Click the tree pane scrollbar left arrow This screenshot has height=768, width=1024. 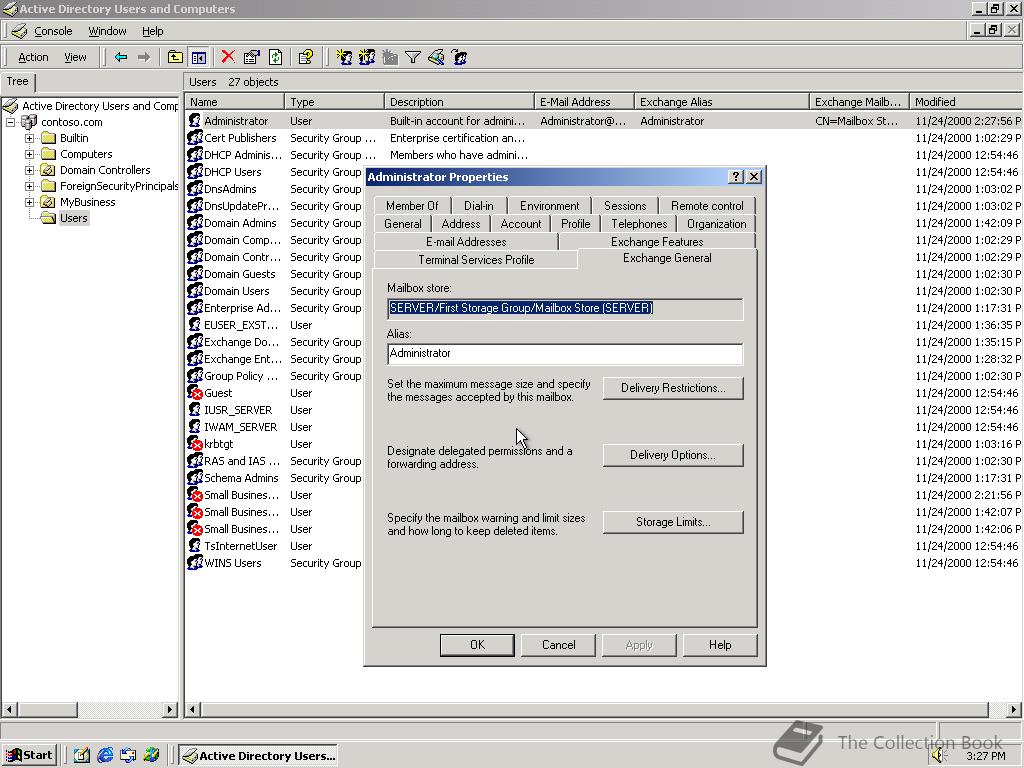8,709
